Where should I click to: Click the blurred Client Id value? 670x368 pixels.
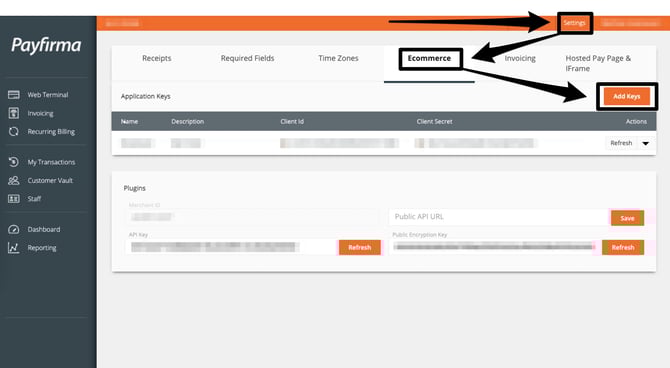pos(339,143)
